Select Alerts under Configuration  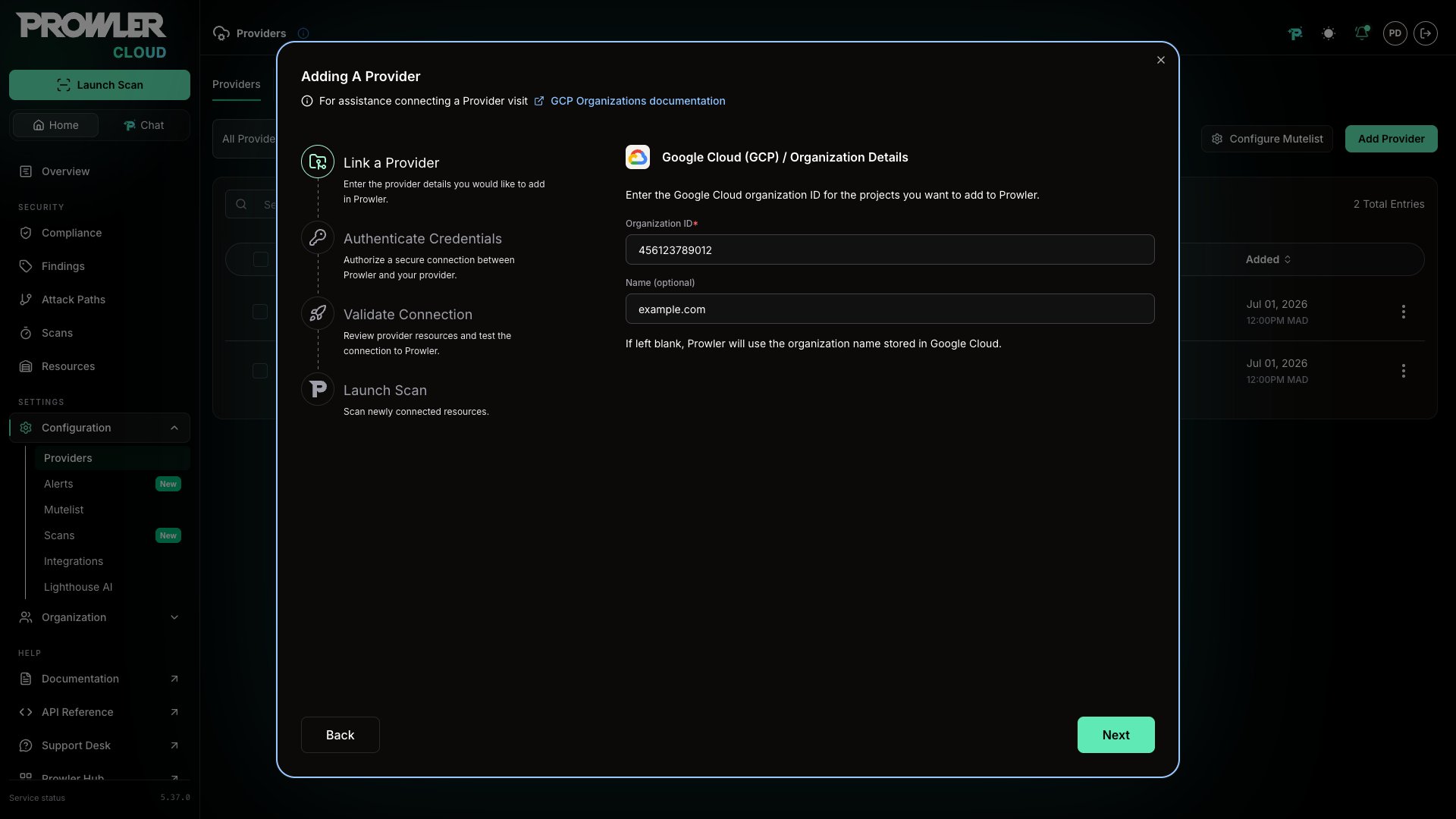[x=112, y=484]
